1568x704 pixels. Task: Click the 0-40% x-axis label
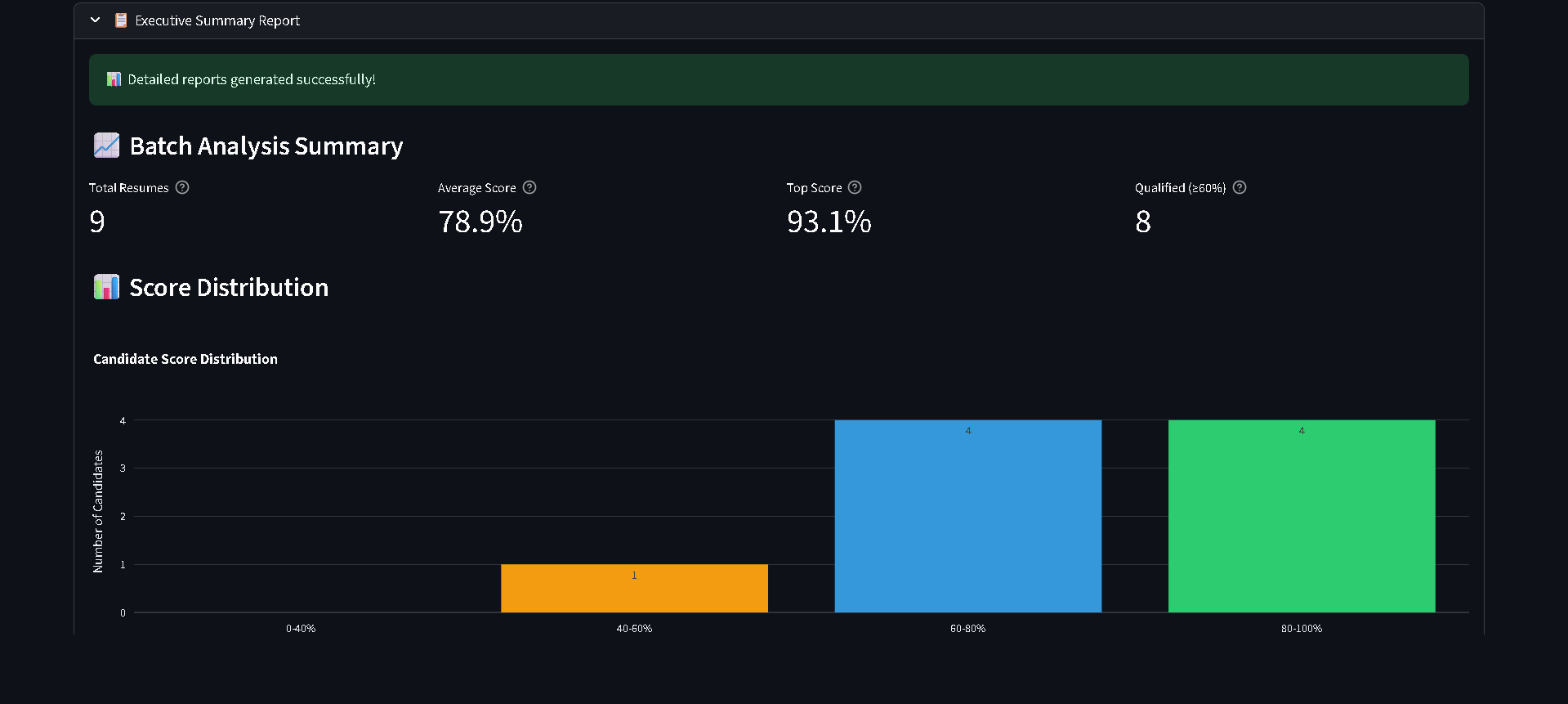301,629
